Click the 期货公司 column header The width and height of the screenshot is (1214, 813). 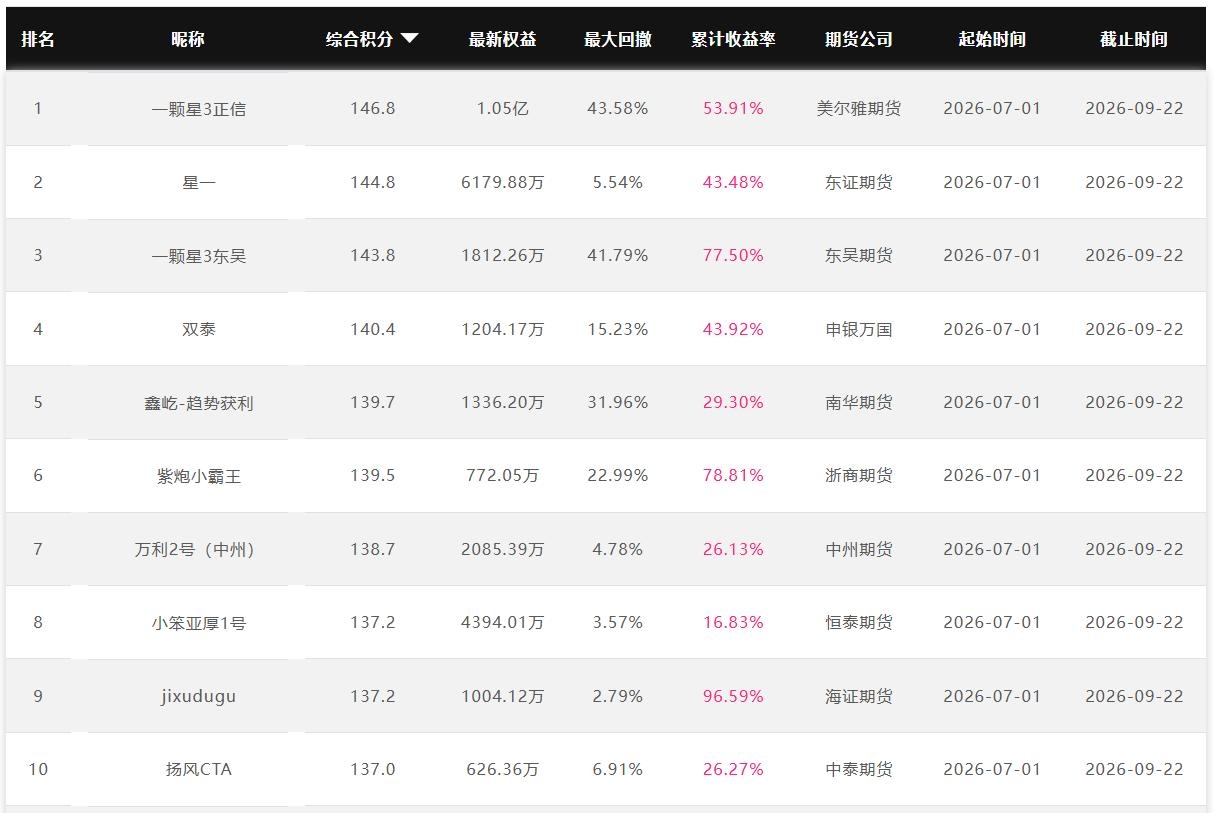point(859,39)
